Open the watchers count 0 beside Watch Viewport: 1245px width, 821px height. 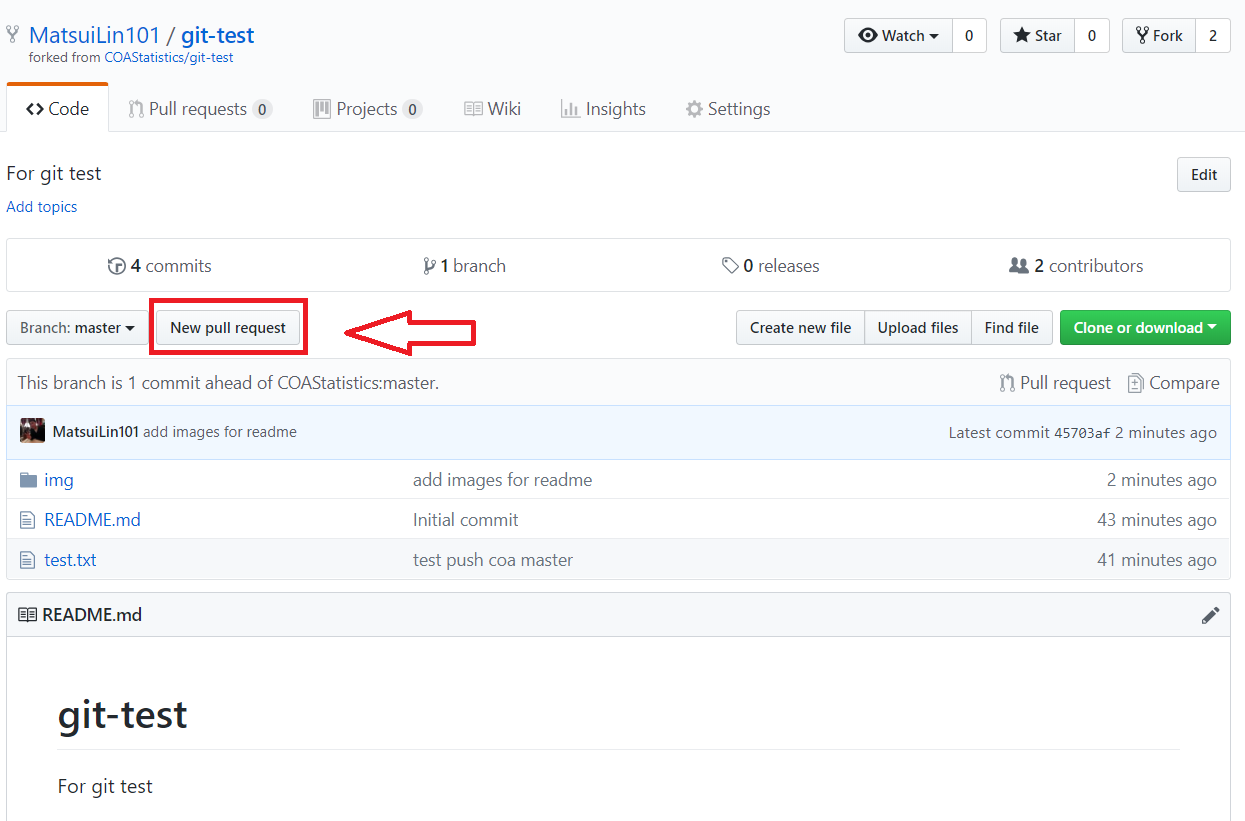coord(969,35)
